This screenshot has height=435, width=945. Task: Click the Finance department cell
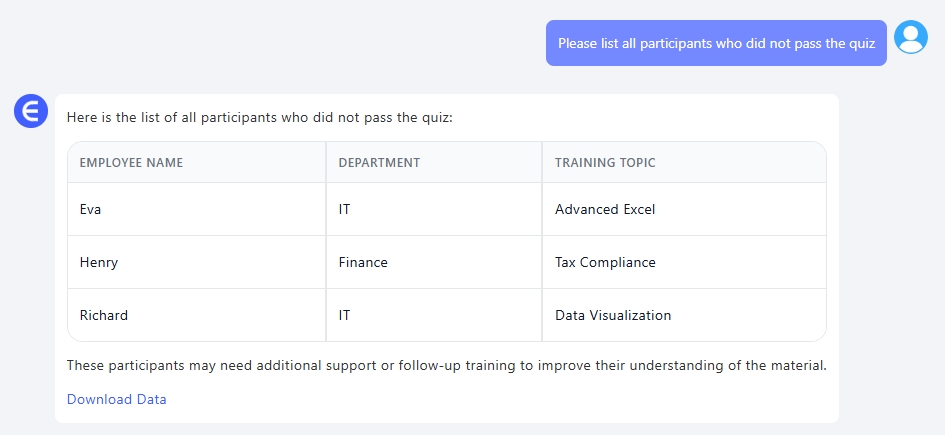[x=363, y=263]
